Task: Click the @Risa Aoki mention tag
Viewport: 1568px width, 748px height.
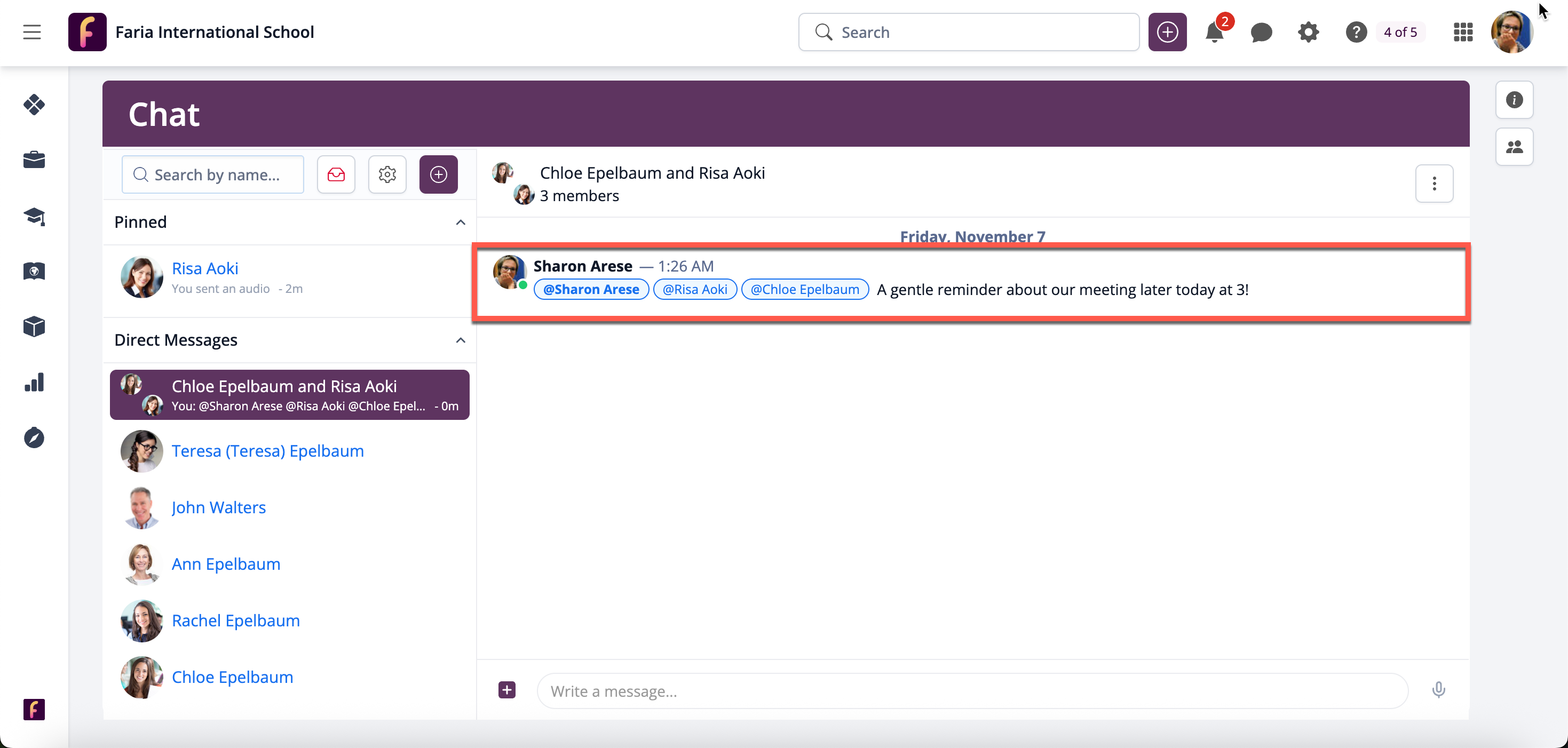Action: click(x=694, y=290)
